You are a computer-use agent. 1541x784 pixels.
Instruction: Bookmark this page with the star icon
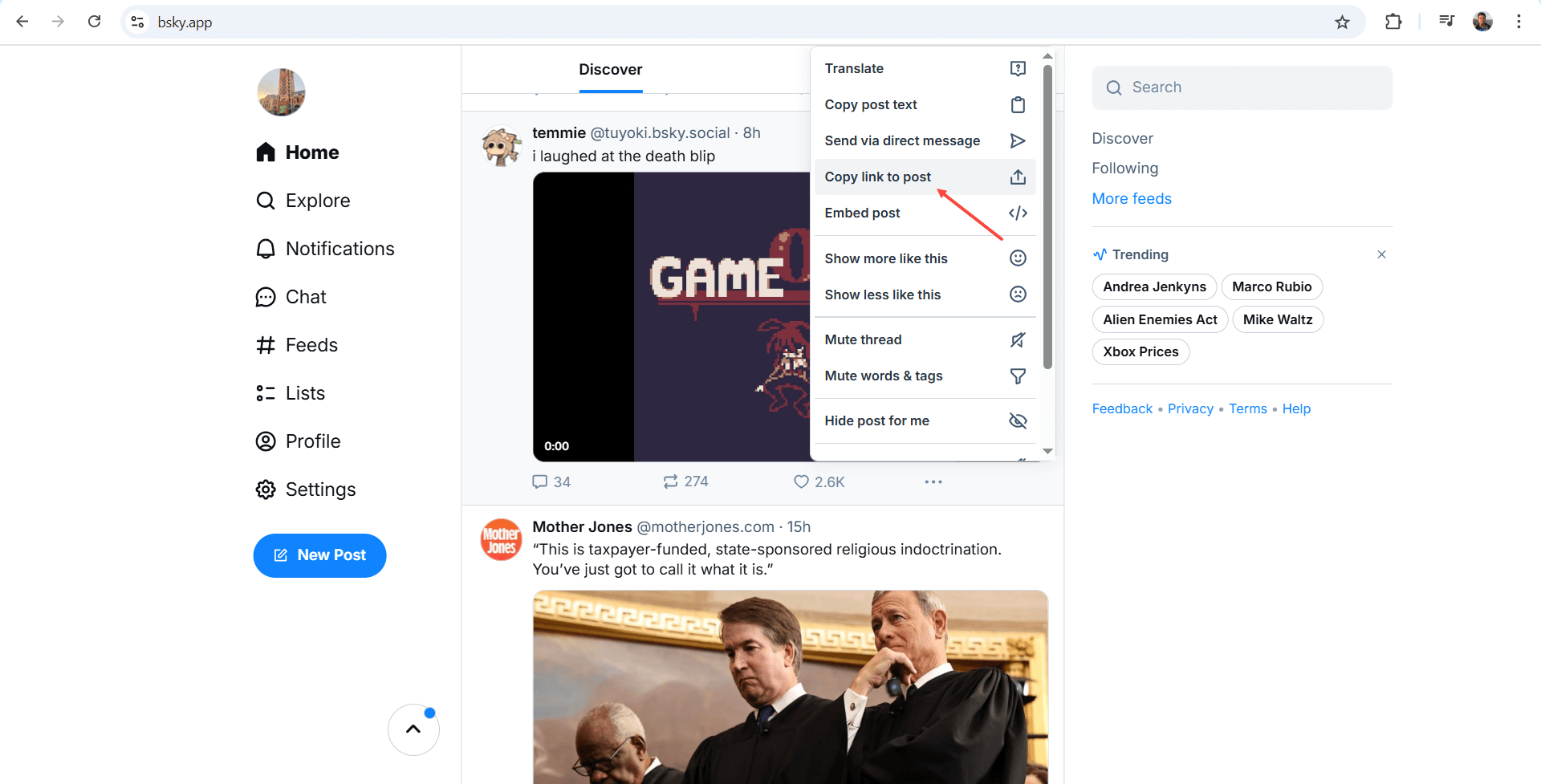click(1342, 22)
